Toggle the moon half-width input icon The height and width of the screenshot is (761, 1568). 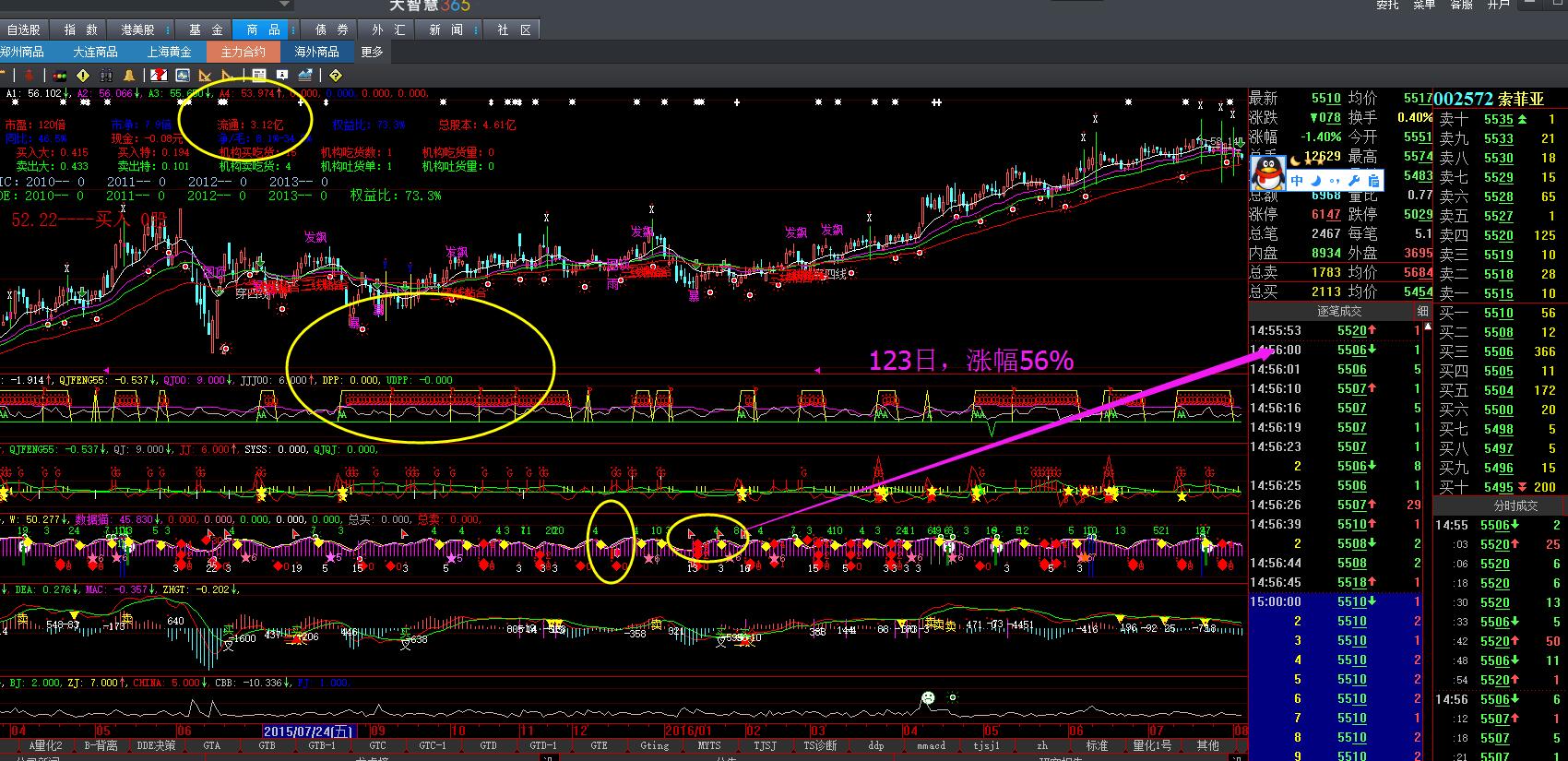click(x=1316, y=181)
